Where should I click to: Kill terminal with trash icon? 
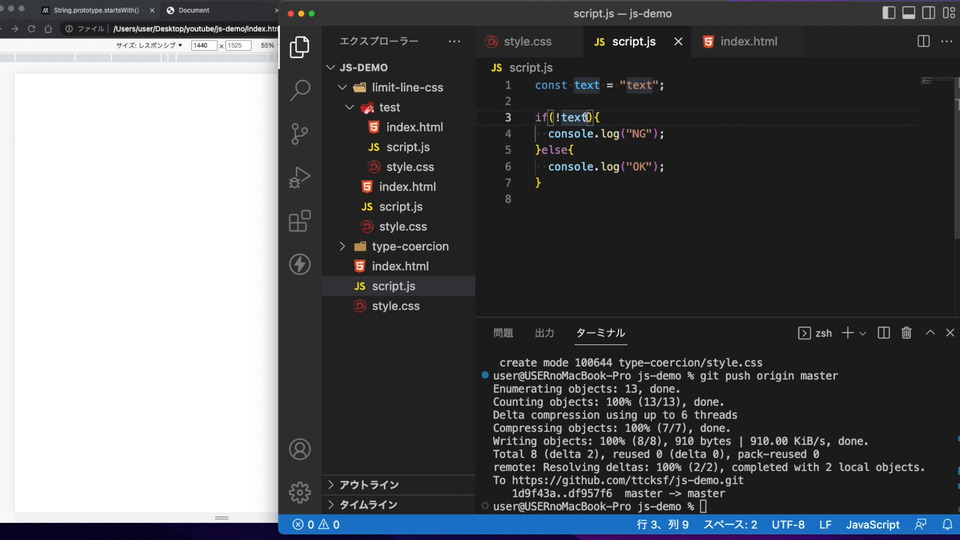click(907, 332)
